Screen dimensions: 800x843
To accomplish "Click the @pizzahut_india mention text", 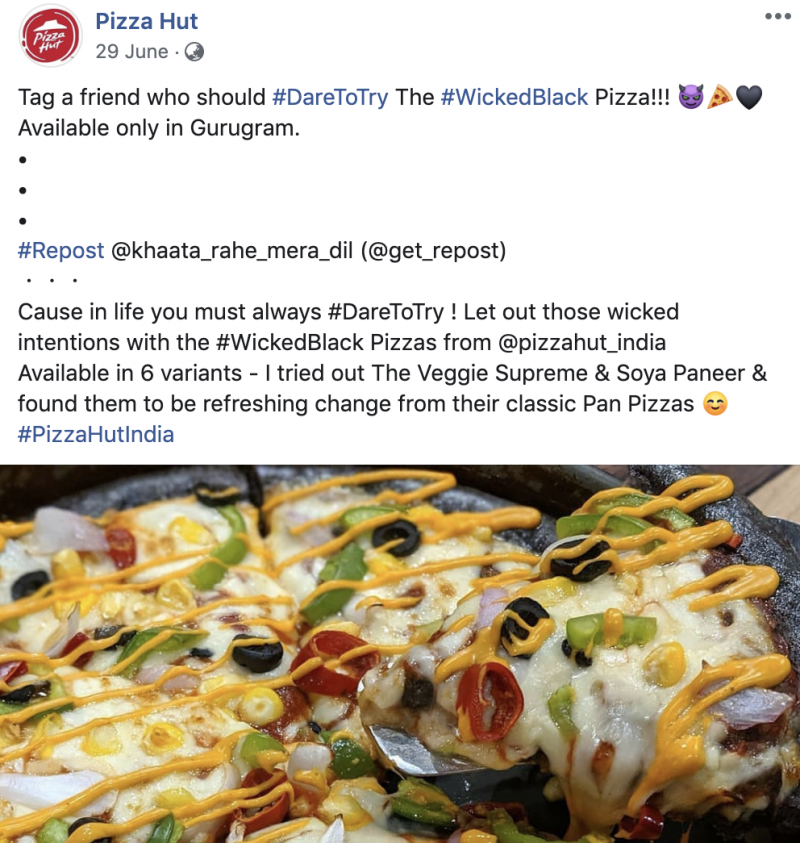I will tap(582, 342).
